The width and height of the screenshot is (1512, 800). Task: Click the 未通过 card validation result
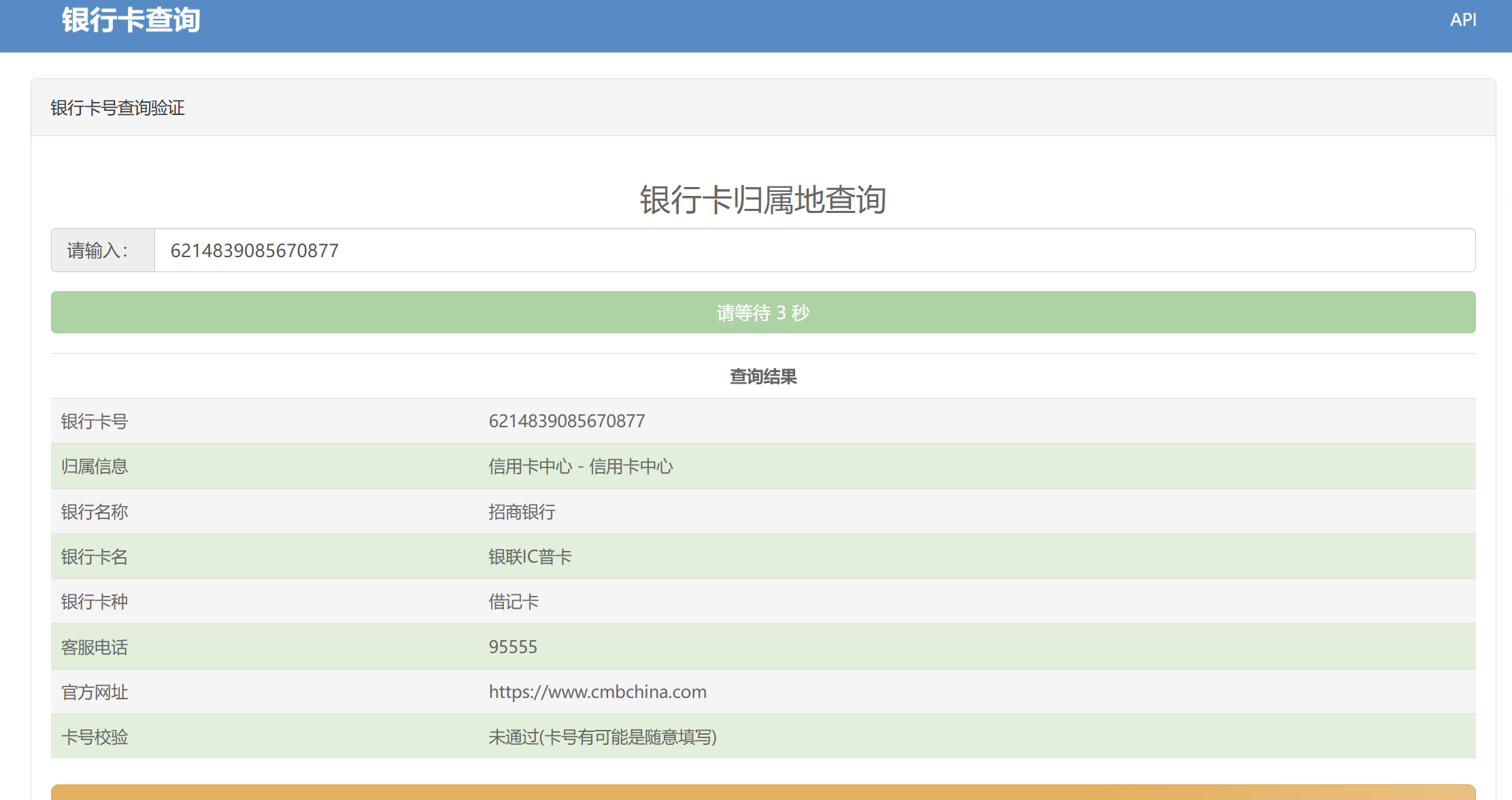coord(603,737)
